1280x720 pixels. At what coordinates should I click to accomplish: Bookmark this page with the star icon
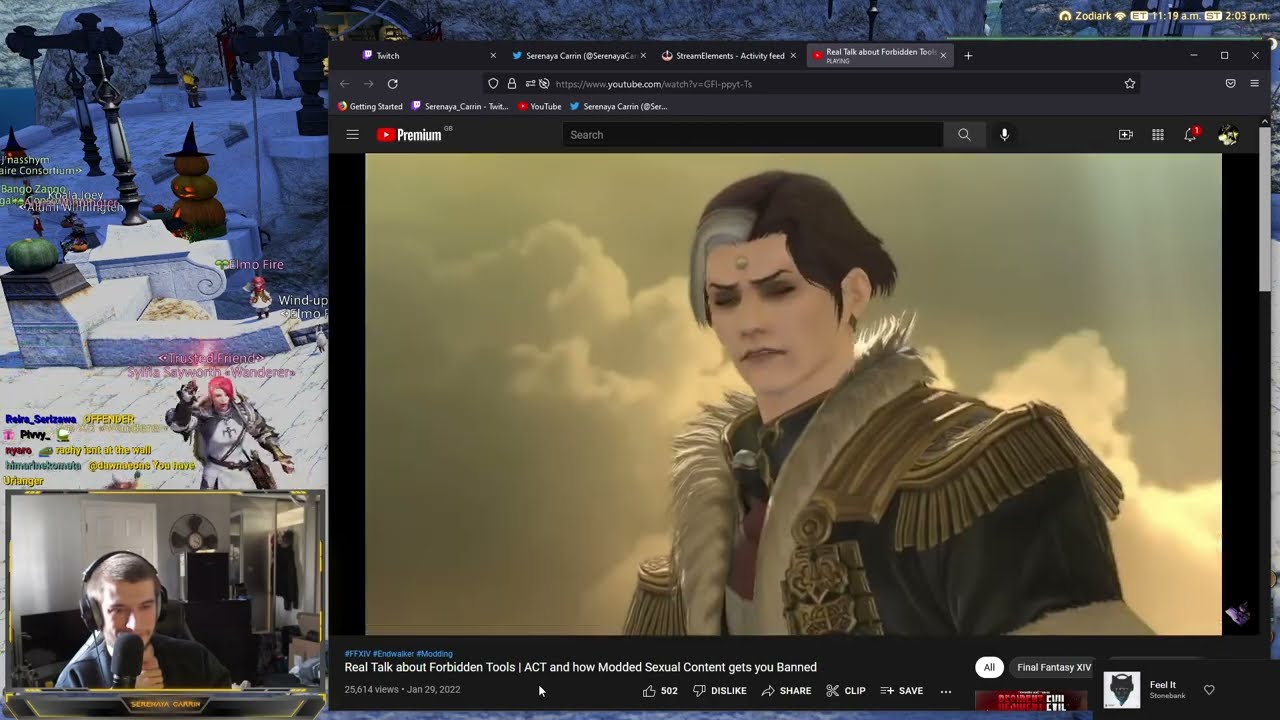[1130, 84]
